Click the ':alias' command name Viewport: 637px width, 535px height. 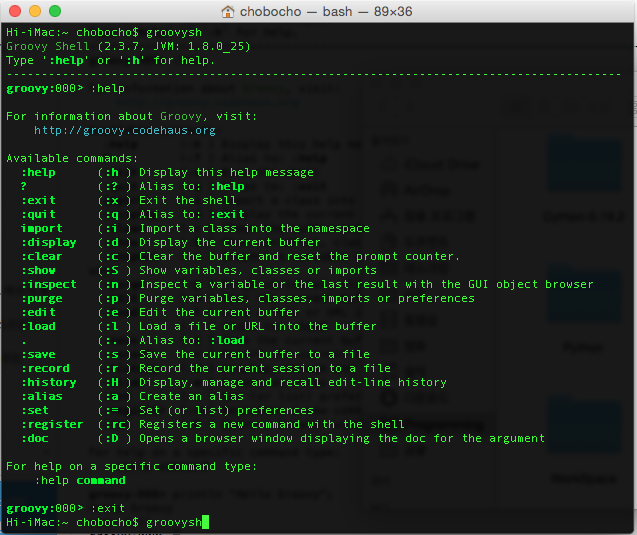(42, 396)
